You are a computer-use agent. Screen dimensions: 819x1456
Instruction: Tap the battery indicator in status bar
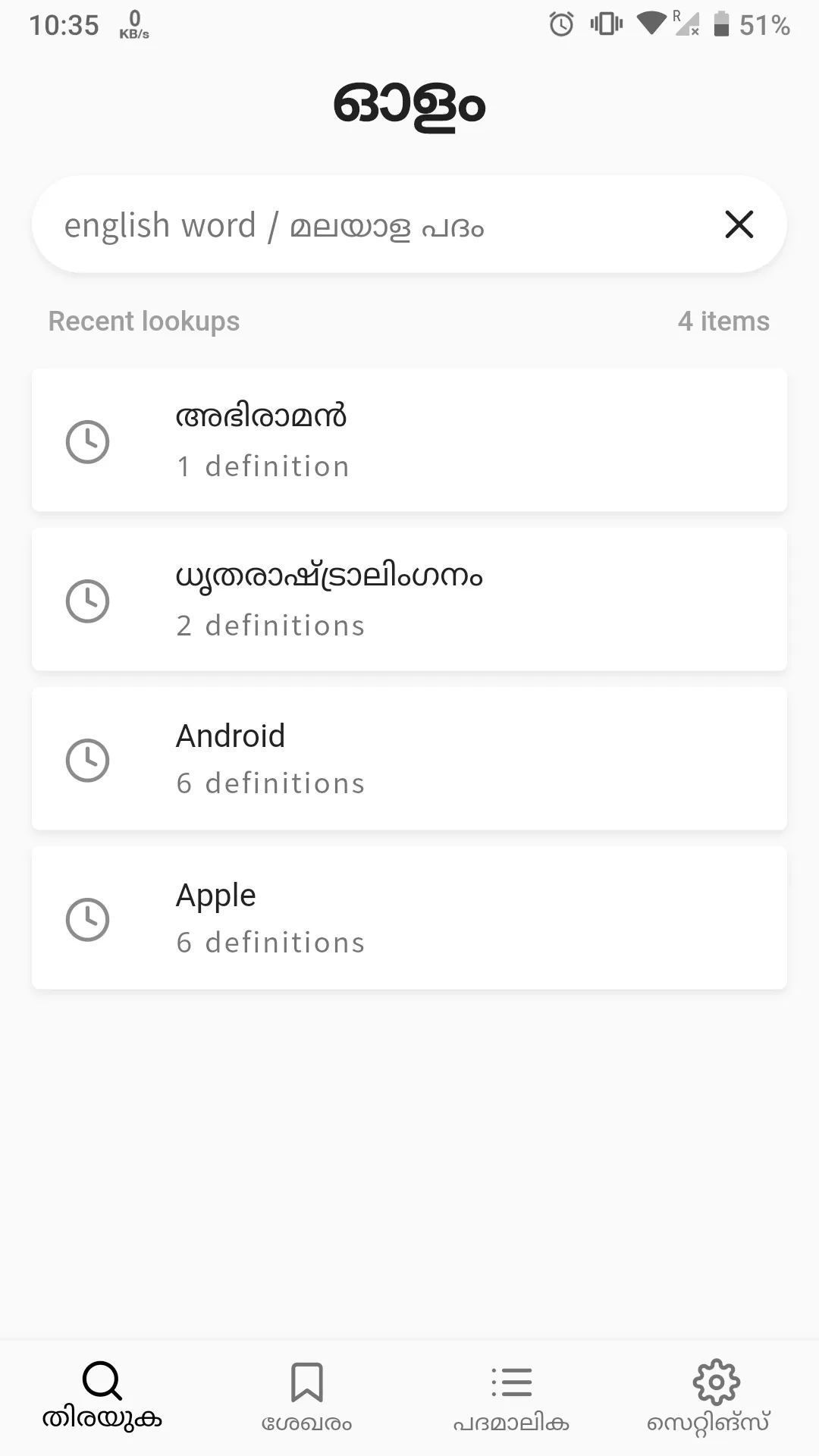[x=721, y=24]
